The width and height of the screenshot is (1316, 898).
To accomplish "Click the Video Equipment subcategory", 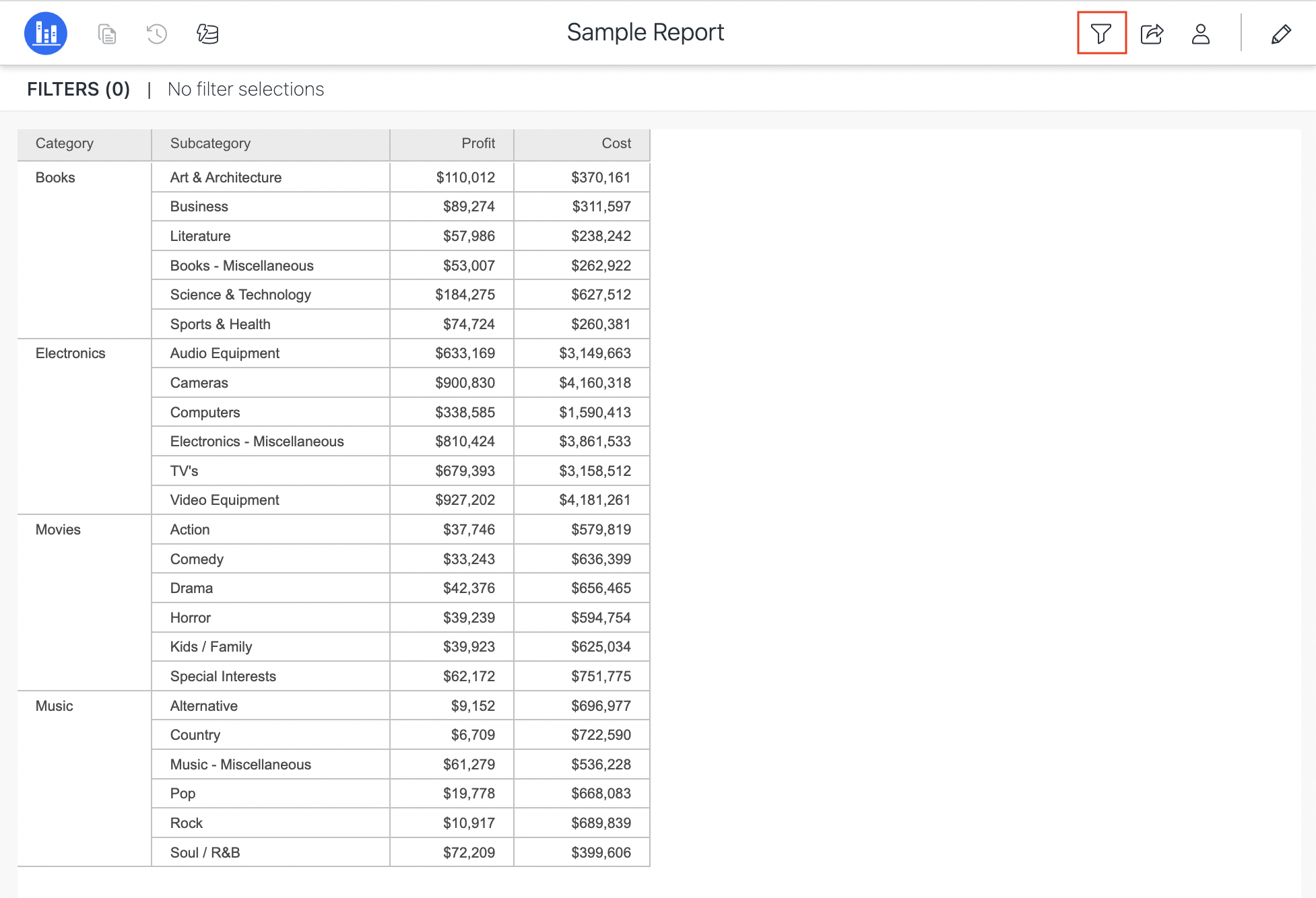I will click(x=224, y=500).
